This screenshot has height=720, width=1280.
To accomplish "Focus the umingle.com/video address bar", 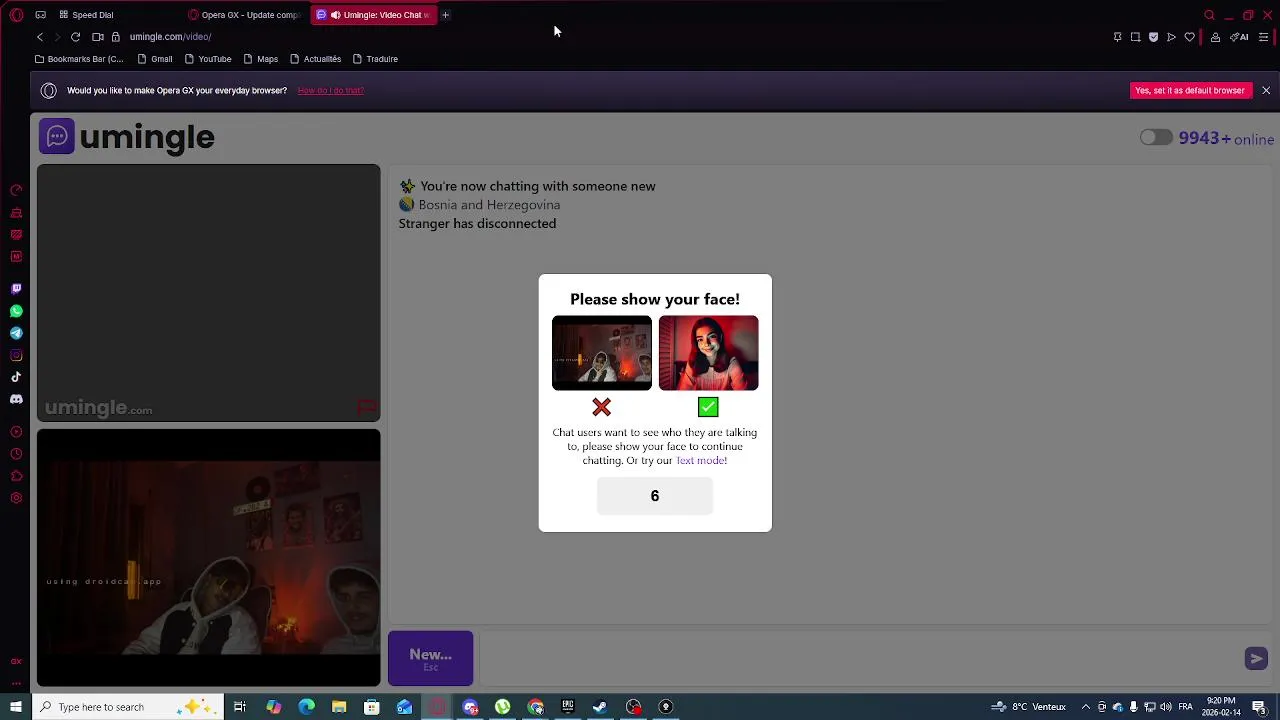I will pos(170,37).
